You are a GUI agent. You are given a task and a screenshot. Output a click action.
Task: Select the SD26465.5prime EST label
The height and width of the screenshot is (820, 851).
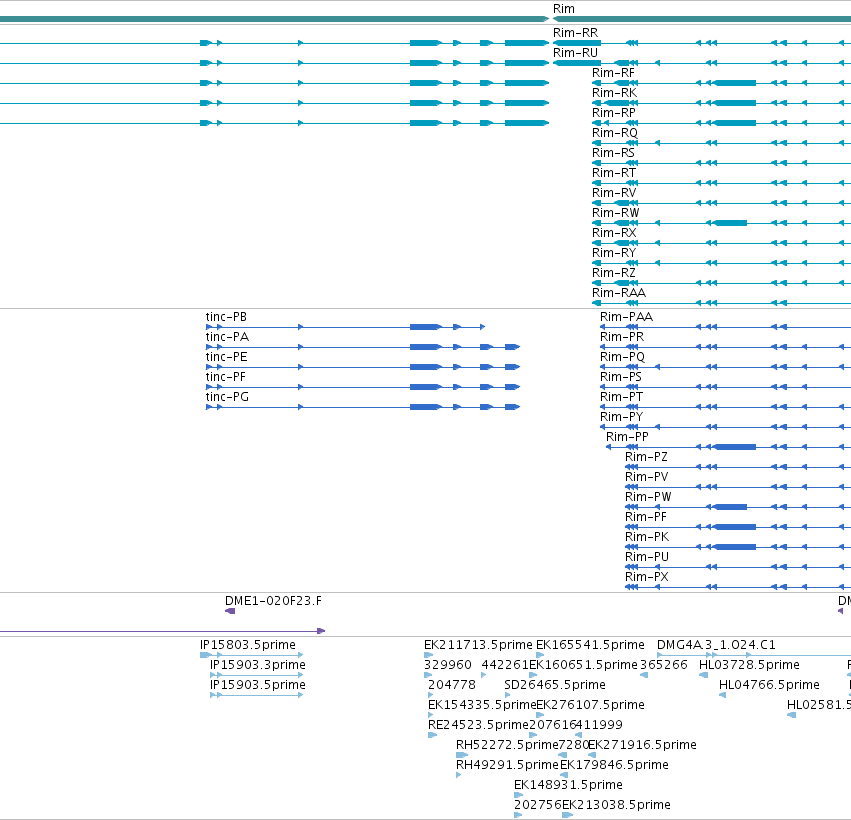pyautogui.click(x=555, y=685)
